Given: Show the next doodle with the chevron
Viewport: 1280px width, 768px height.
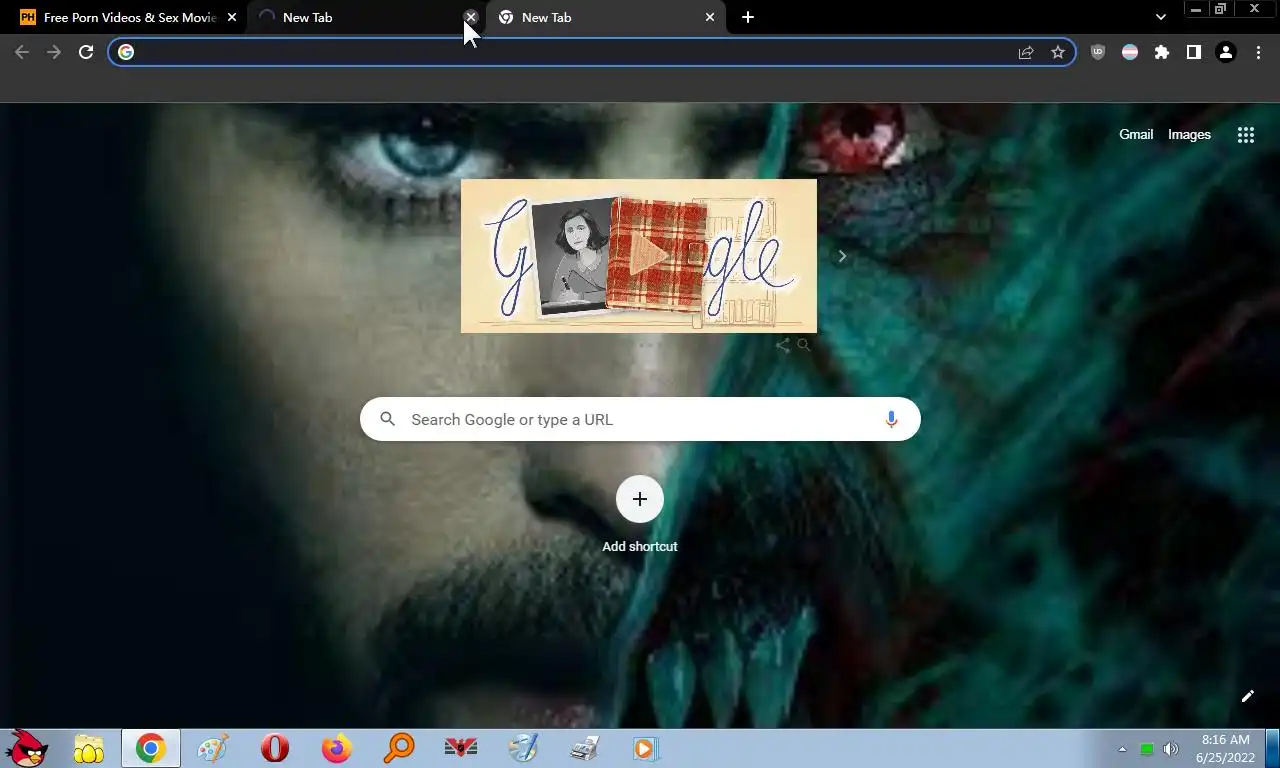Looking at the screenshot, I should click(x=842, y=256).
